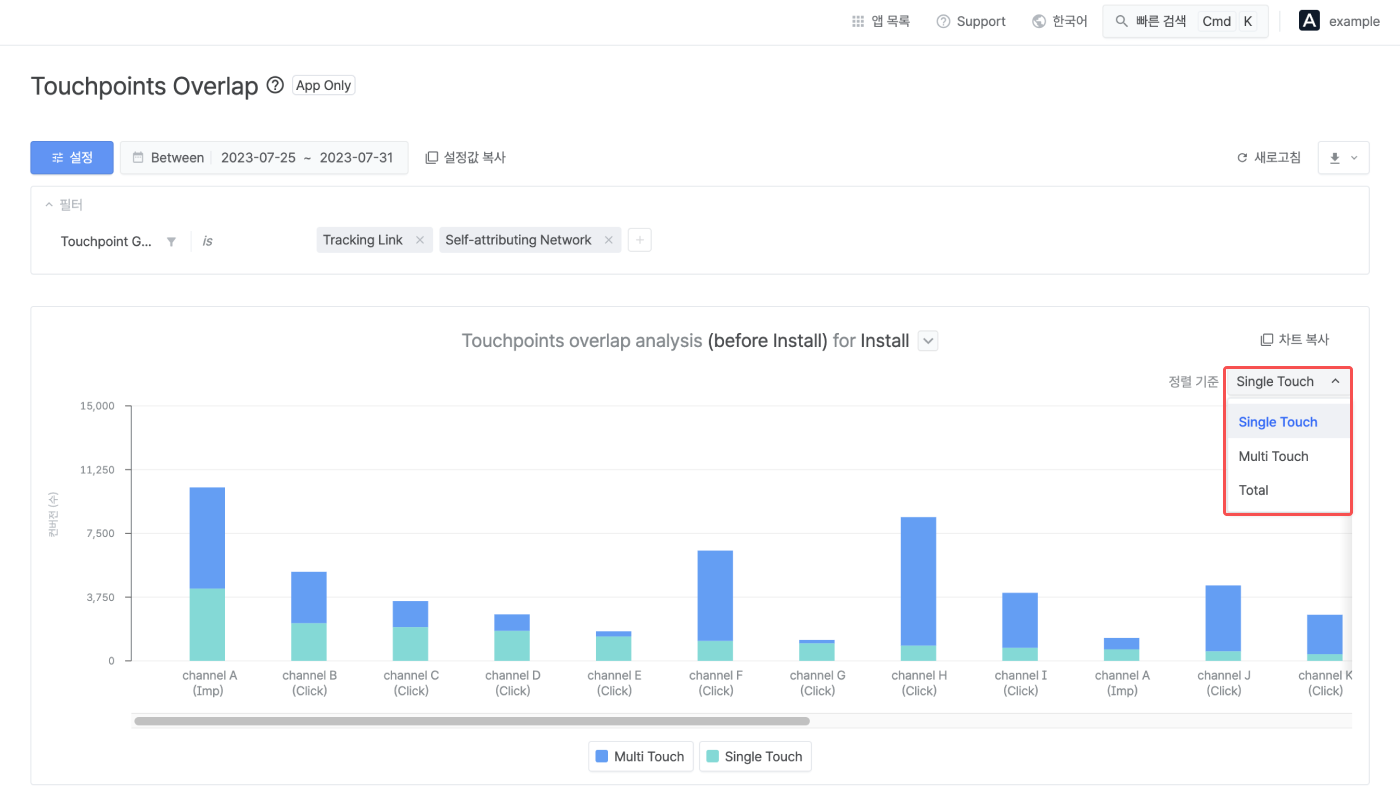Remove the Tracking Link filter tag
Image resolution: width=1400 pixels, height=800 pixels.
[420, 240]
